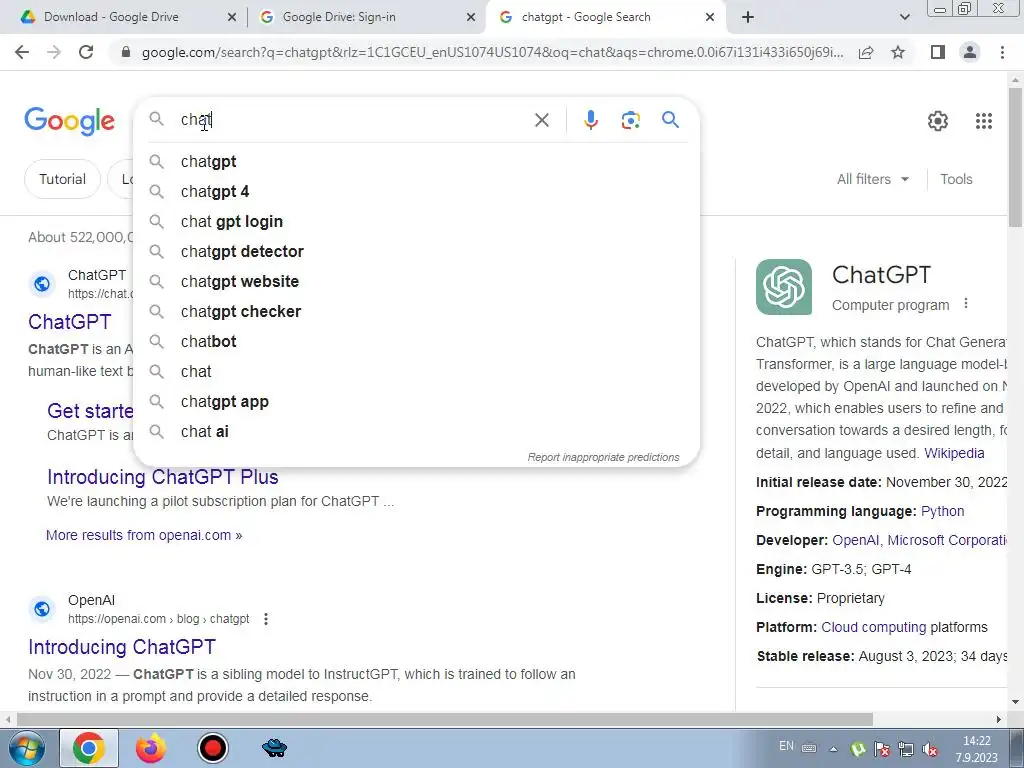Open the Windows Start menu
Screen dimensions: 1024x768
click(25, 748)
